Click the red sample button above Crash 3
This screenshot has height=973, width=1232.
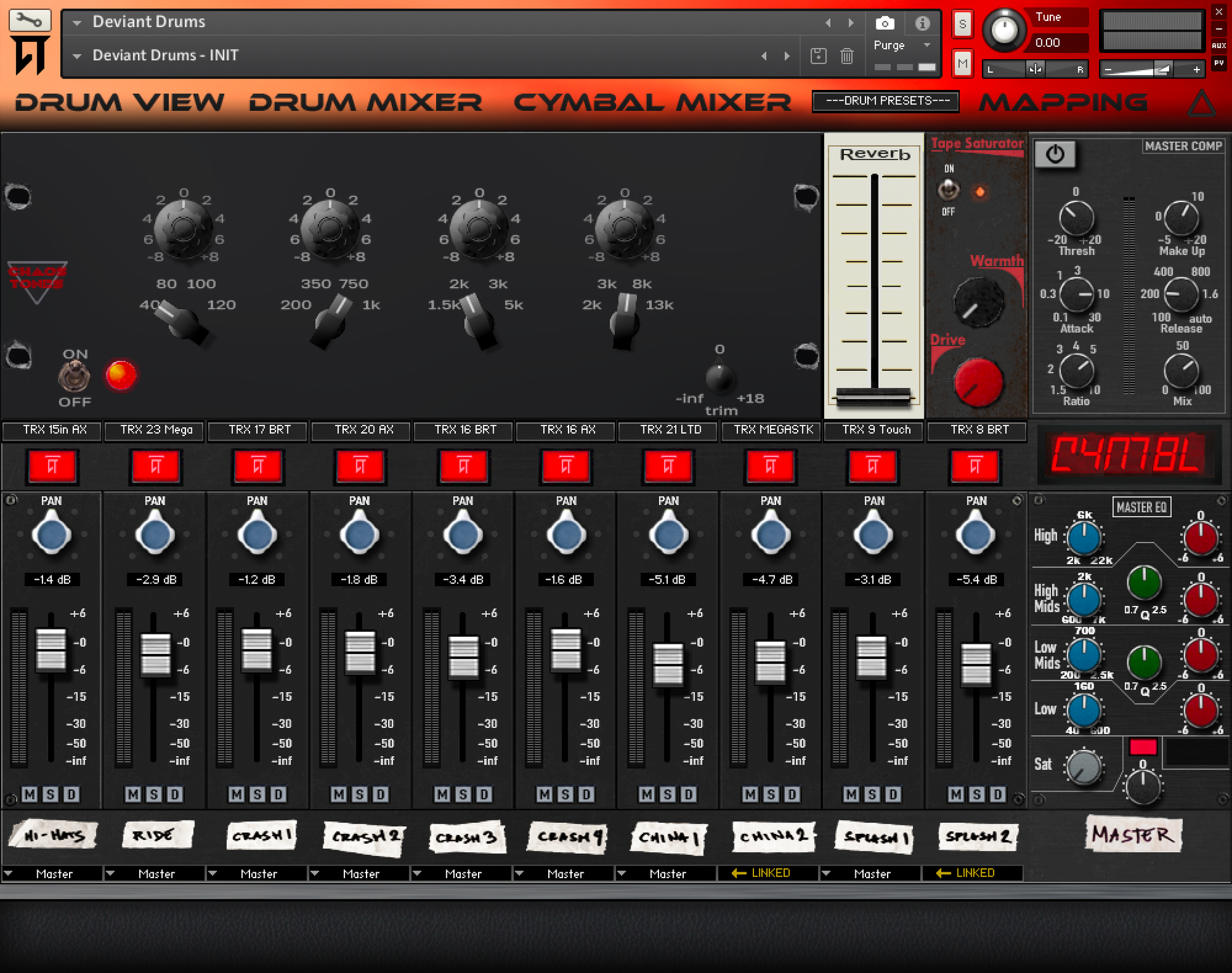point(463,466)
